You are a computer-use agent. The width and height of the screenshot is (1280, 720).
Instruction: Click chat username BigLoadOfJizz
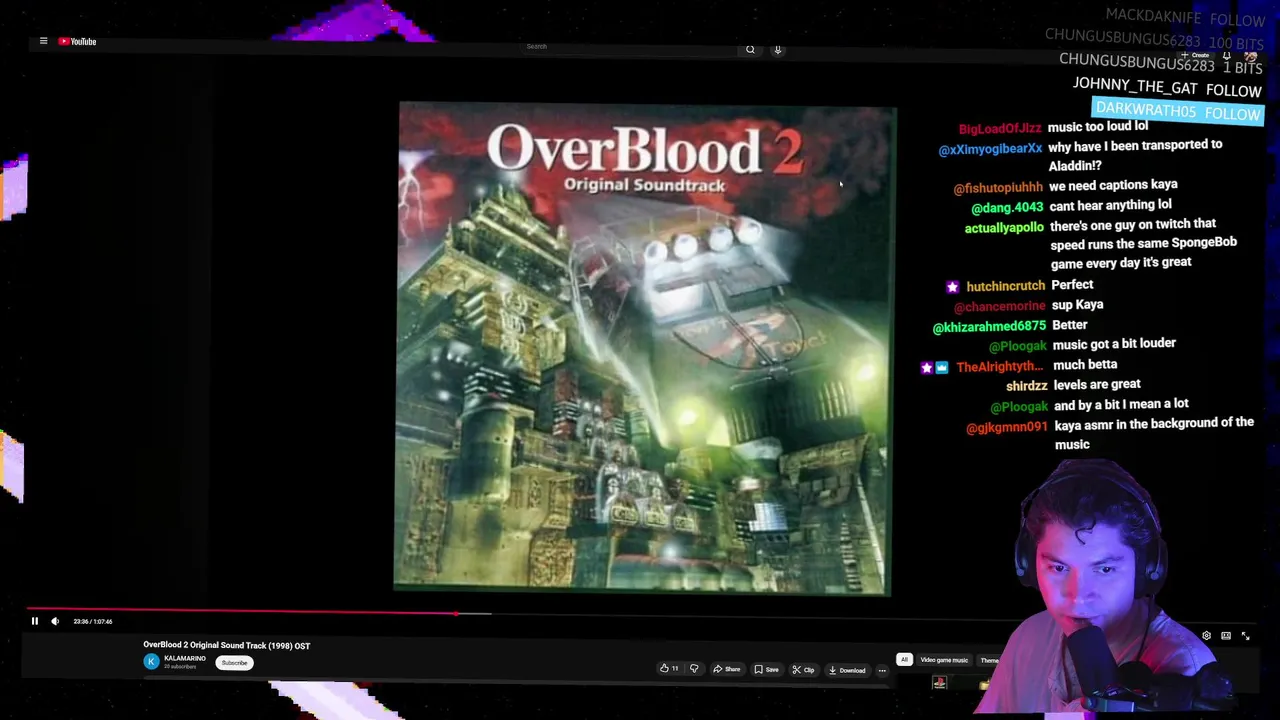[1000, 129]
